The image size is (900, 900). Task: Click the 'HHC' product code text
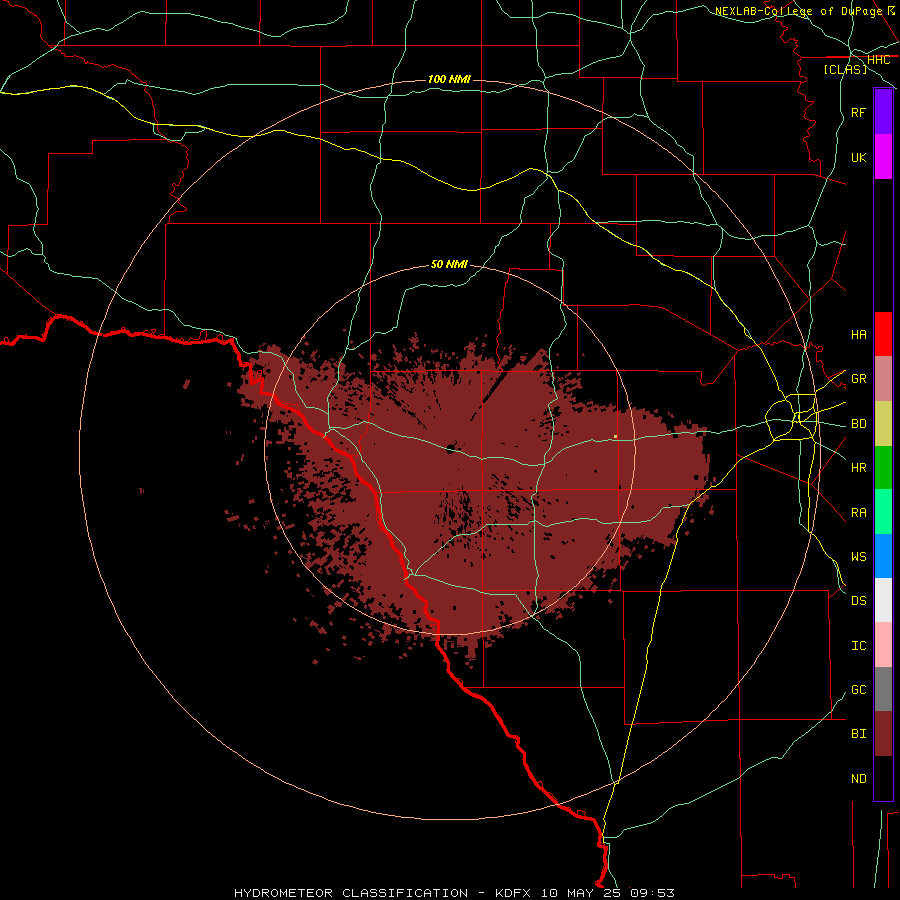coord(878,60)
